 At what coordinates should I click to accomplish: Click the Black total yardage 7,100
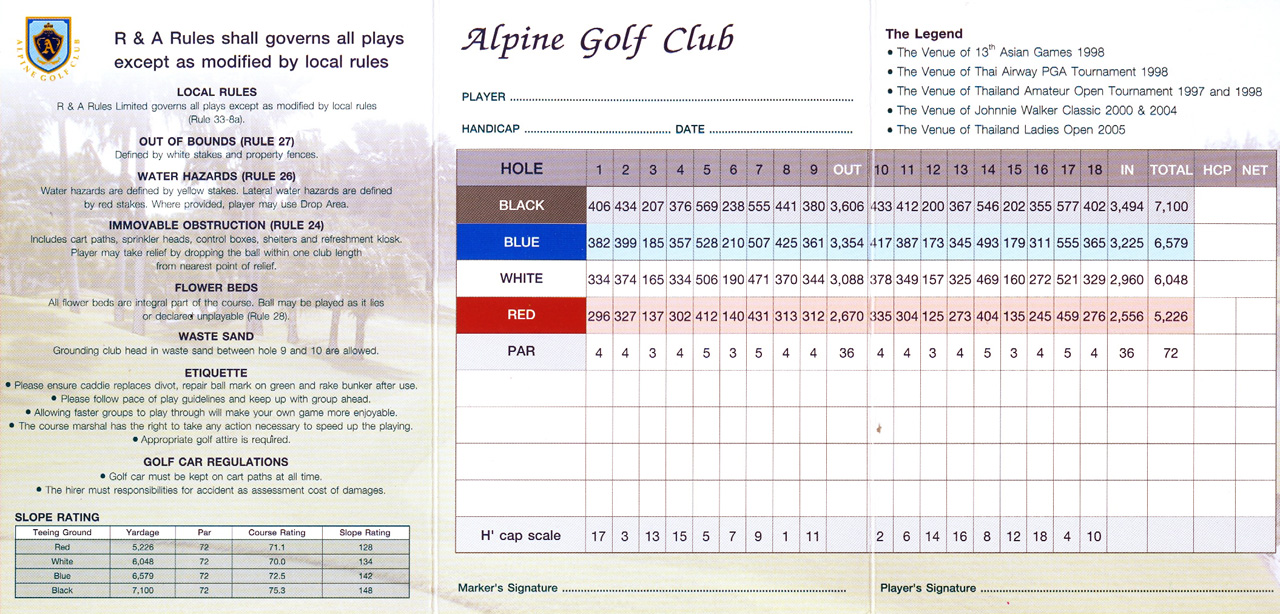[x=1171, y=206]
